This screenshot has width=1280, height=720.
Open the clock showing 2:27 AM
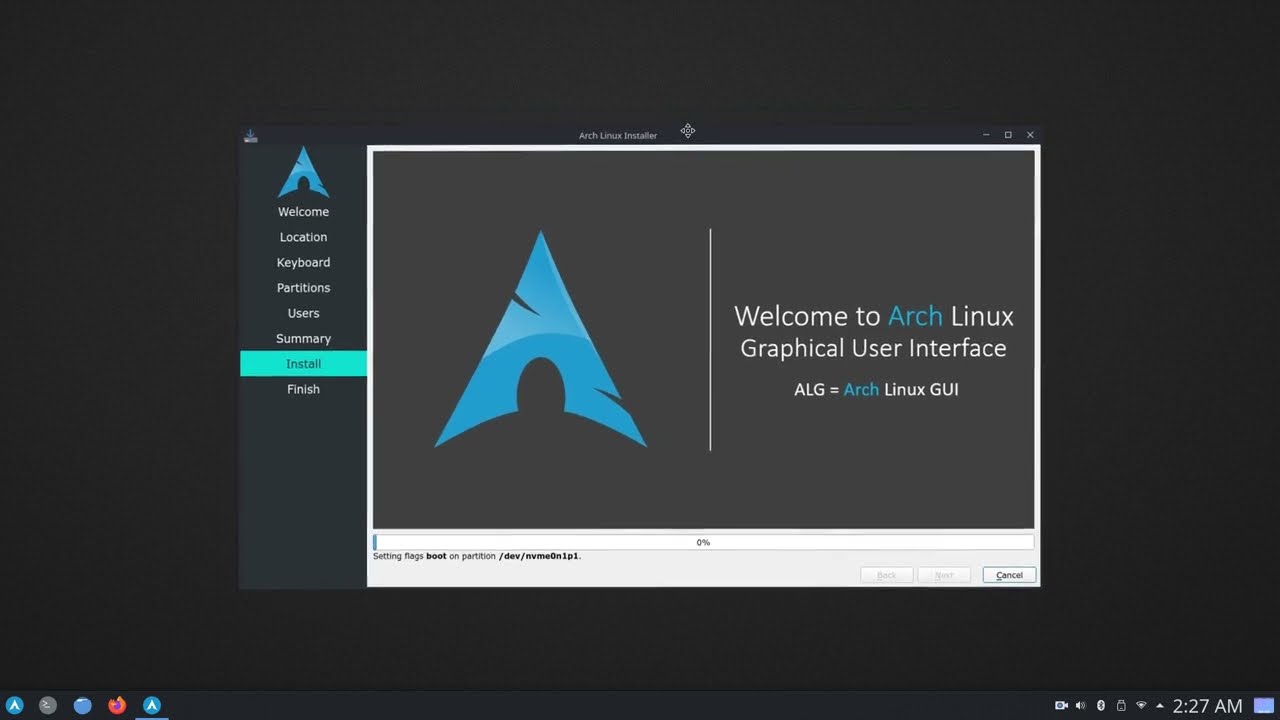(1207, 706)
